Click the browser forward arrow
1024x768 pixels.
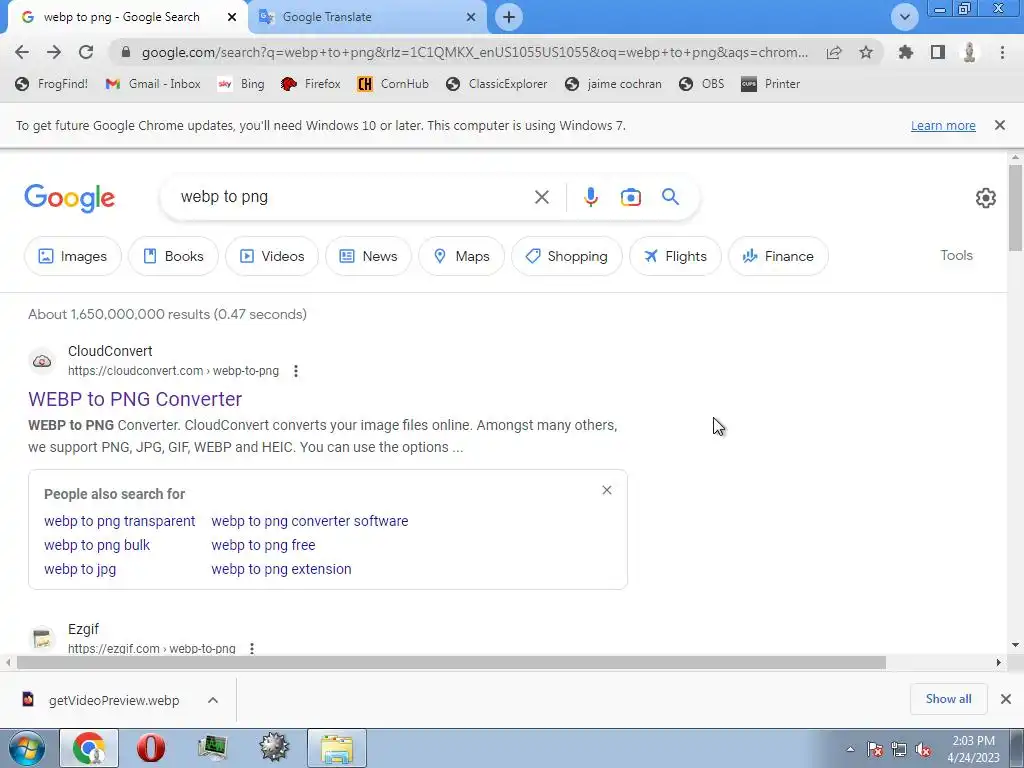coord(54,52)
